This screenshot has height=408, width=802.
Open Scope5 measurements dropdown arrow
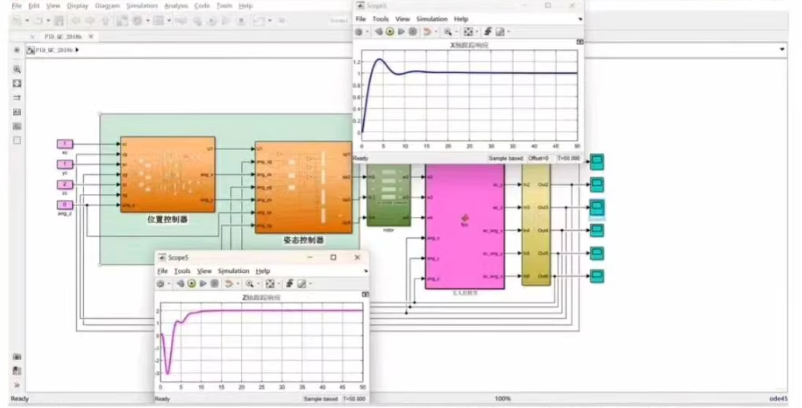[x=310, y=284]
